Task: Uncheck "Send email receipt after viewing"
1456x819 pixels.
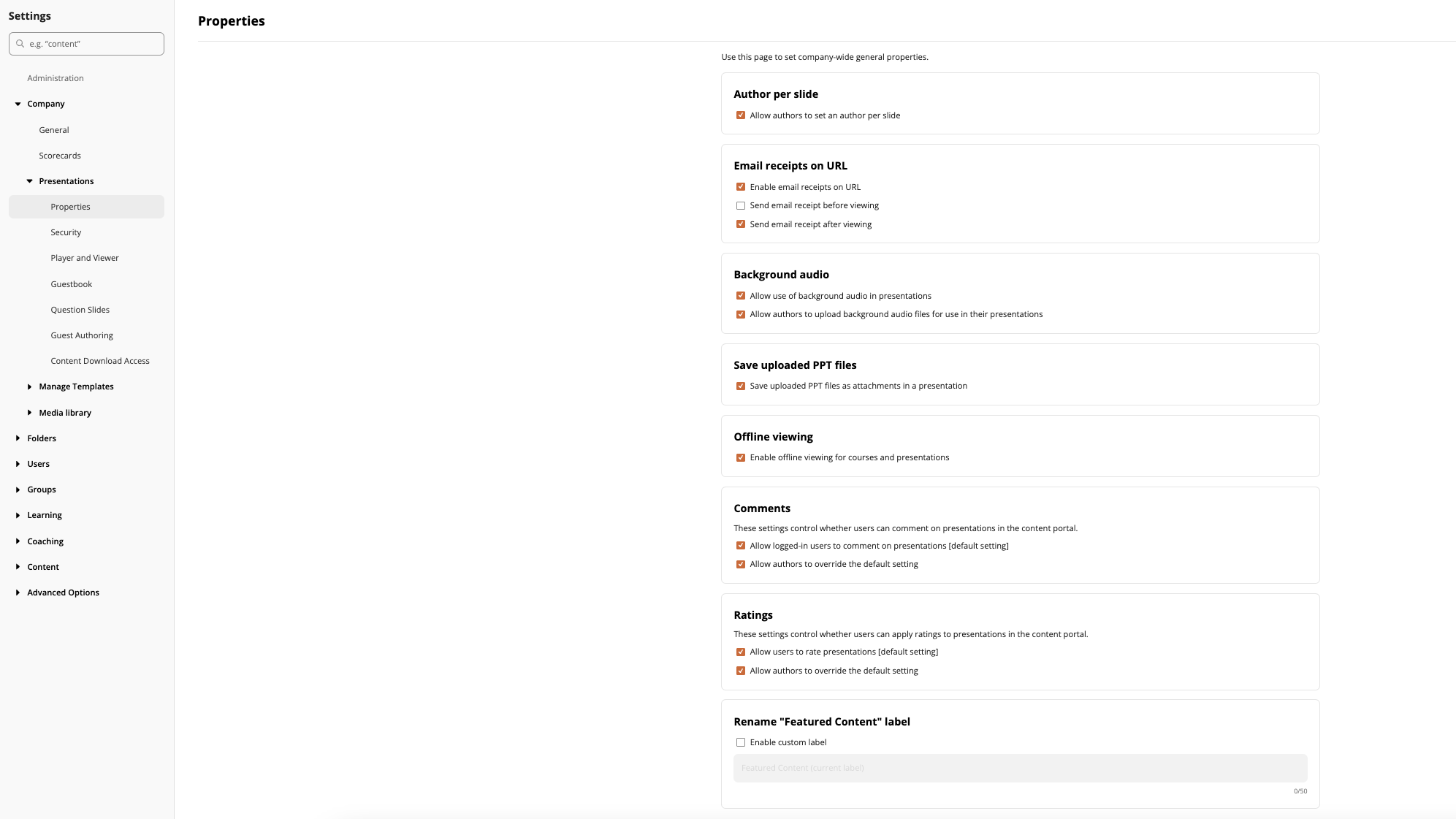Action: tap(740, 224)
